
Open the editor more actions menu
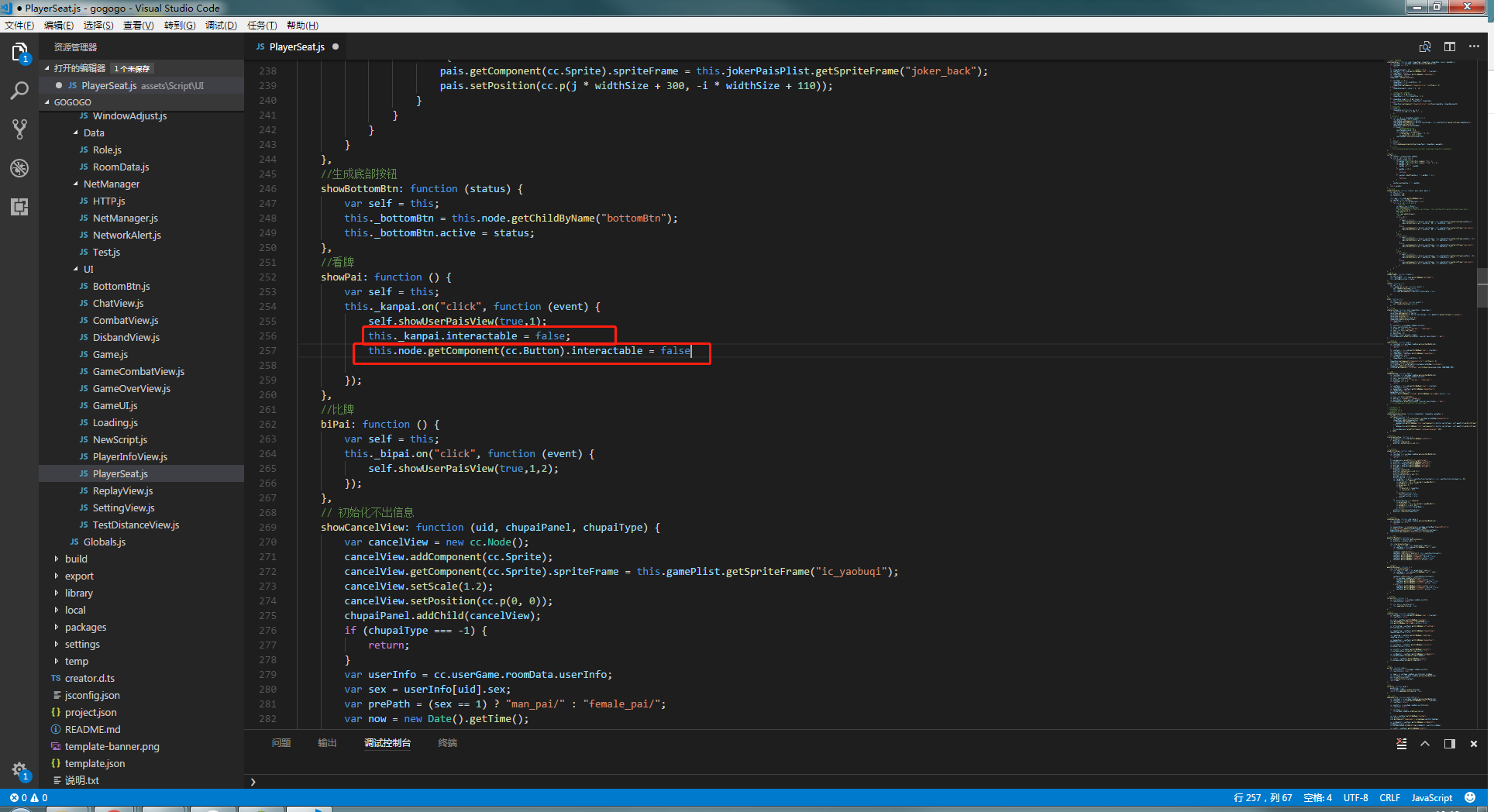click(x=1474, y=46)
